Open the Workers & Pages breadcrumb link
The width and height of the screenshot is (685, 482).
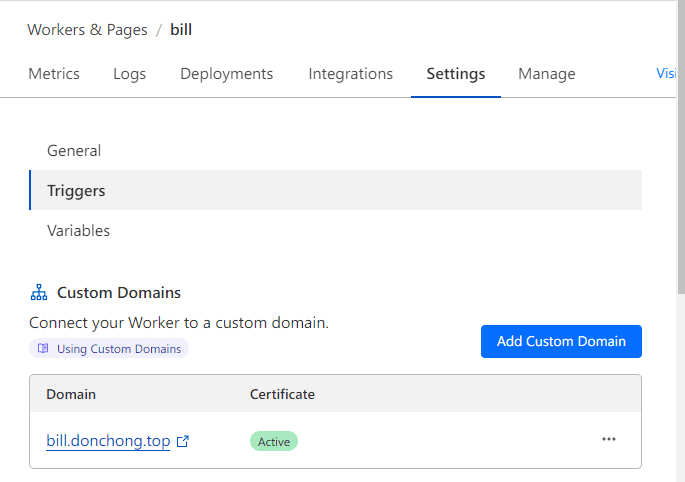click(x=87, y=30)
